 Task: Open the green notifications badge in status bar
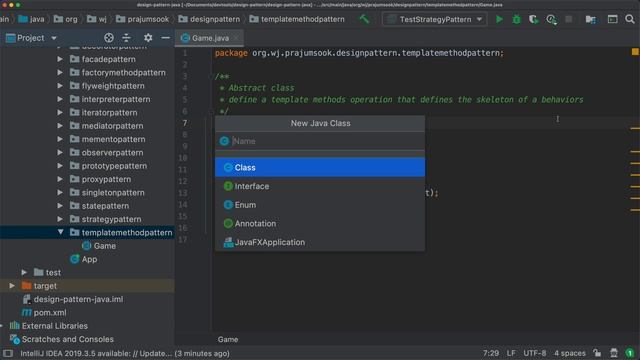click(x=630, y=353)
